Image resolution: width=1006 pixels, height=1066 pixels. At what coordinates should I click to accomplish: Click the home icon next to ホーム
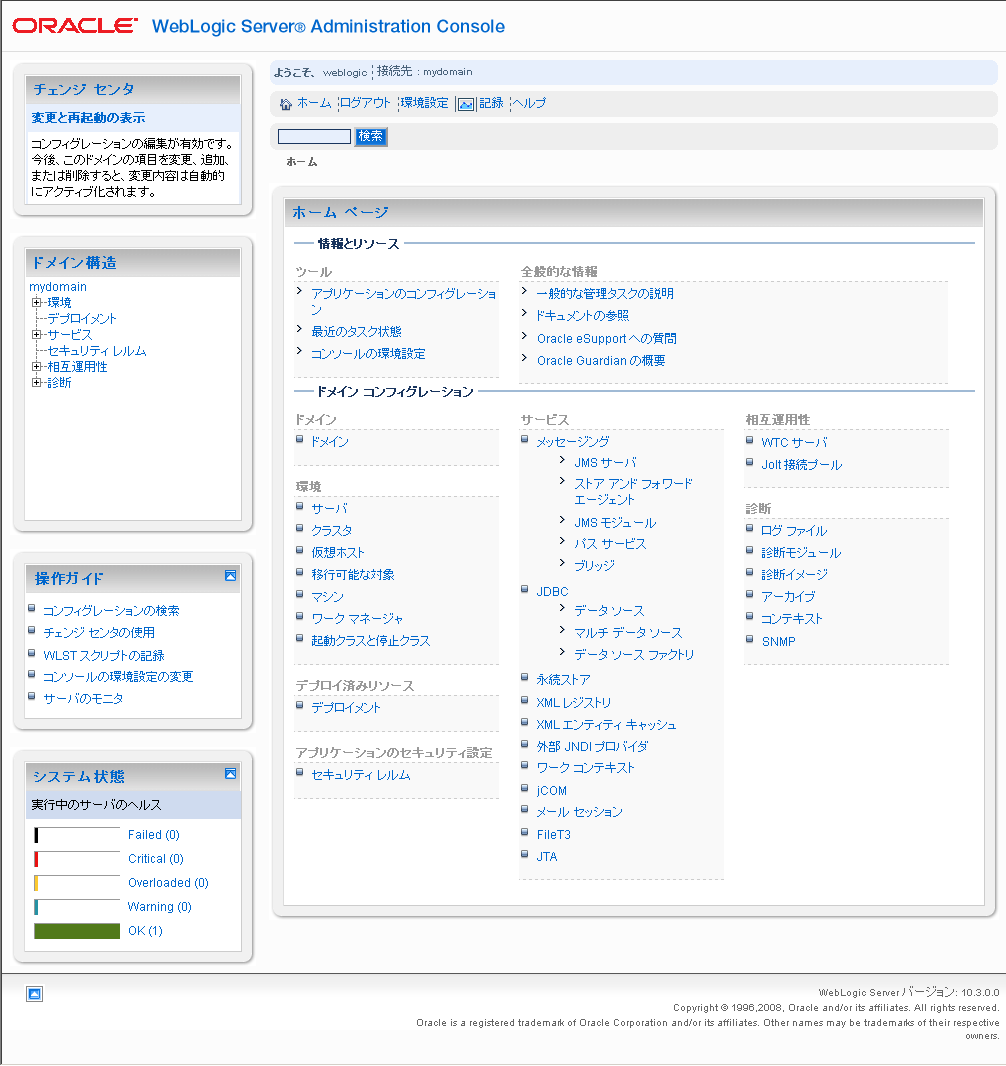(285, 104)
